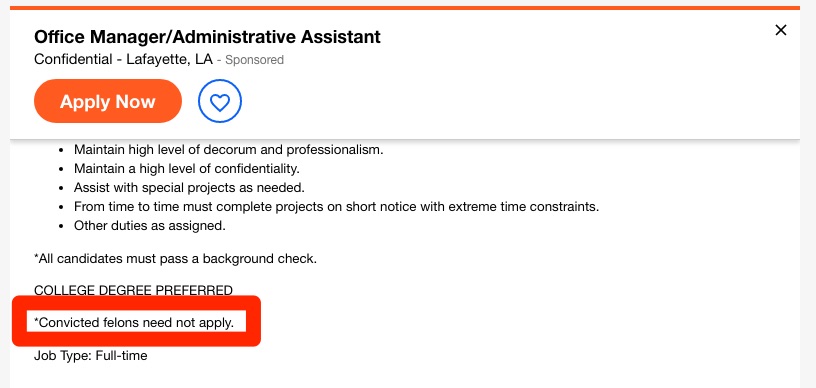Viewport: 816px width, 388px height.
Task: Click the Sponsored label
Action: (254, 60)
